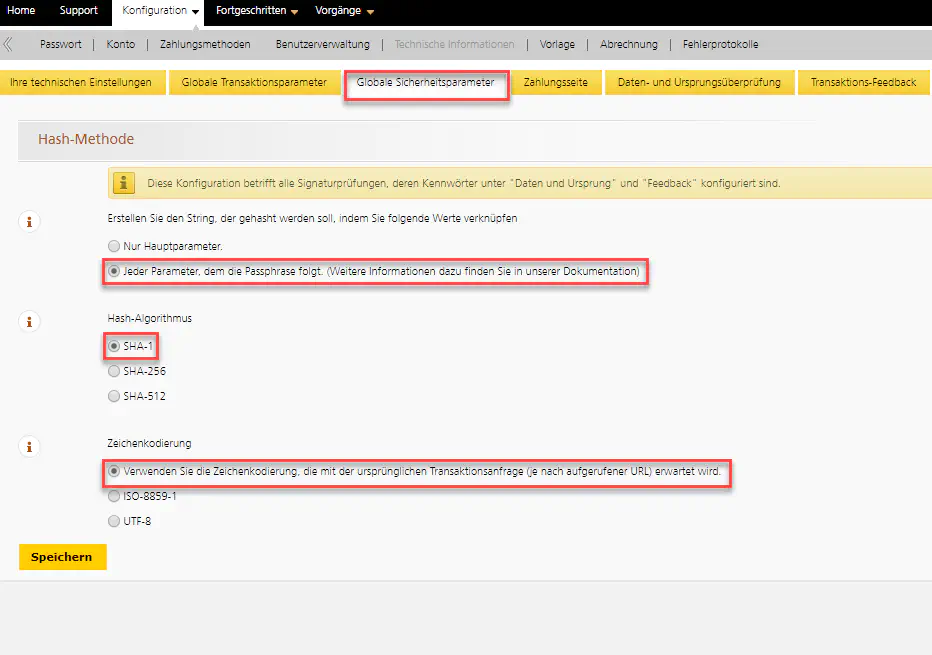Screen dimensions: 932x655
Task: Click the yellow info icon in notice banner
Action: (124, 183)
